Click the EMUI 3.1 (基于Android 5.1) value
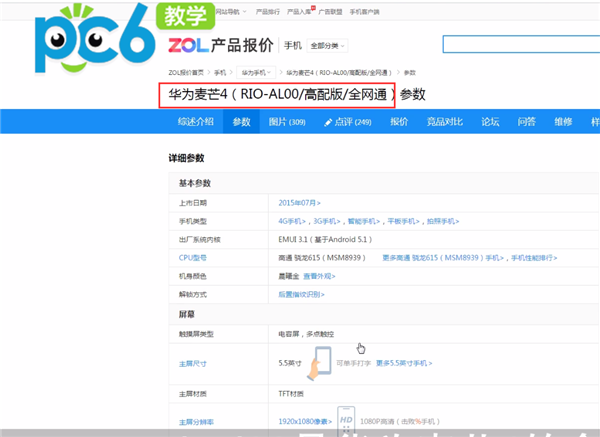The image size is (600, 437). 325,240
